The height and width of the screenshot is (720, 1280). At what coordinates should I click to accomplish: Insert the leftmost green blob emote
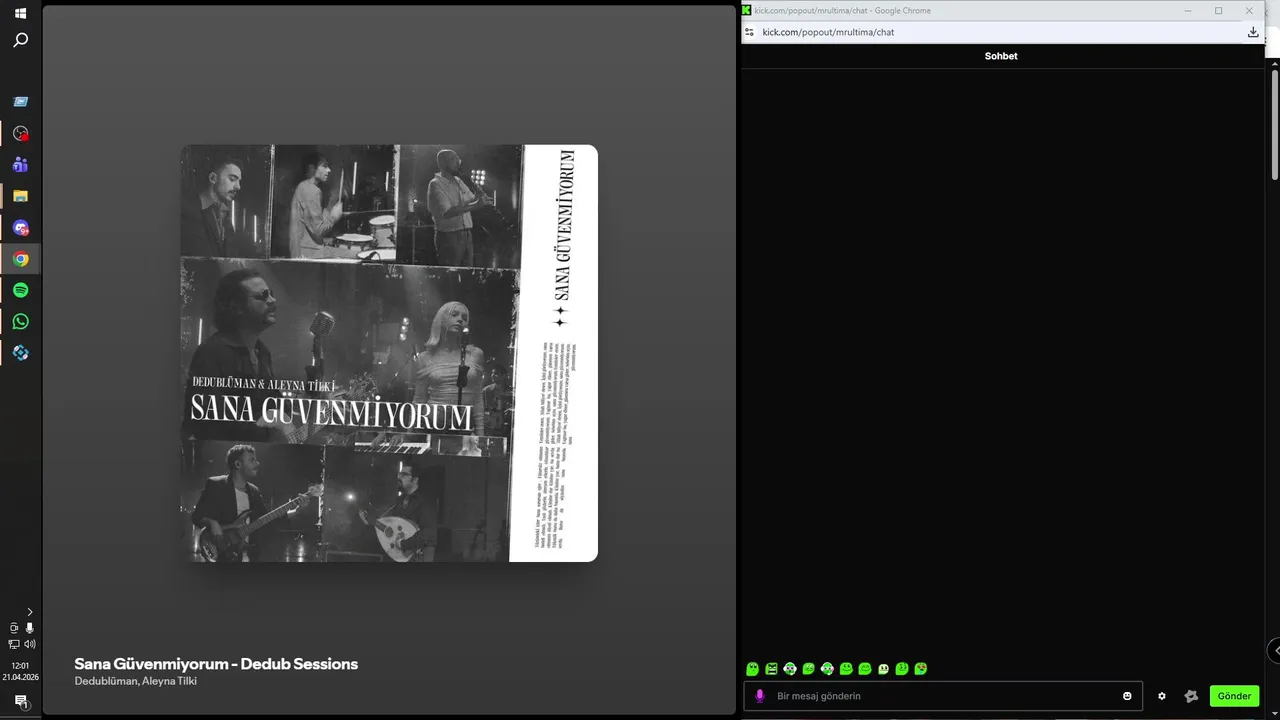[x=753, y=669]
